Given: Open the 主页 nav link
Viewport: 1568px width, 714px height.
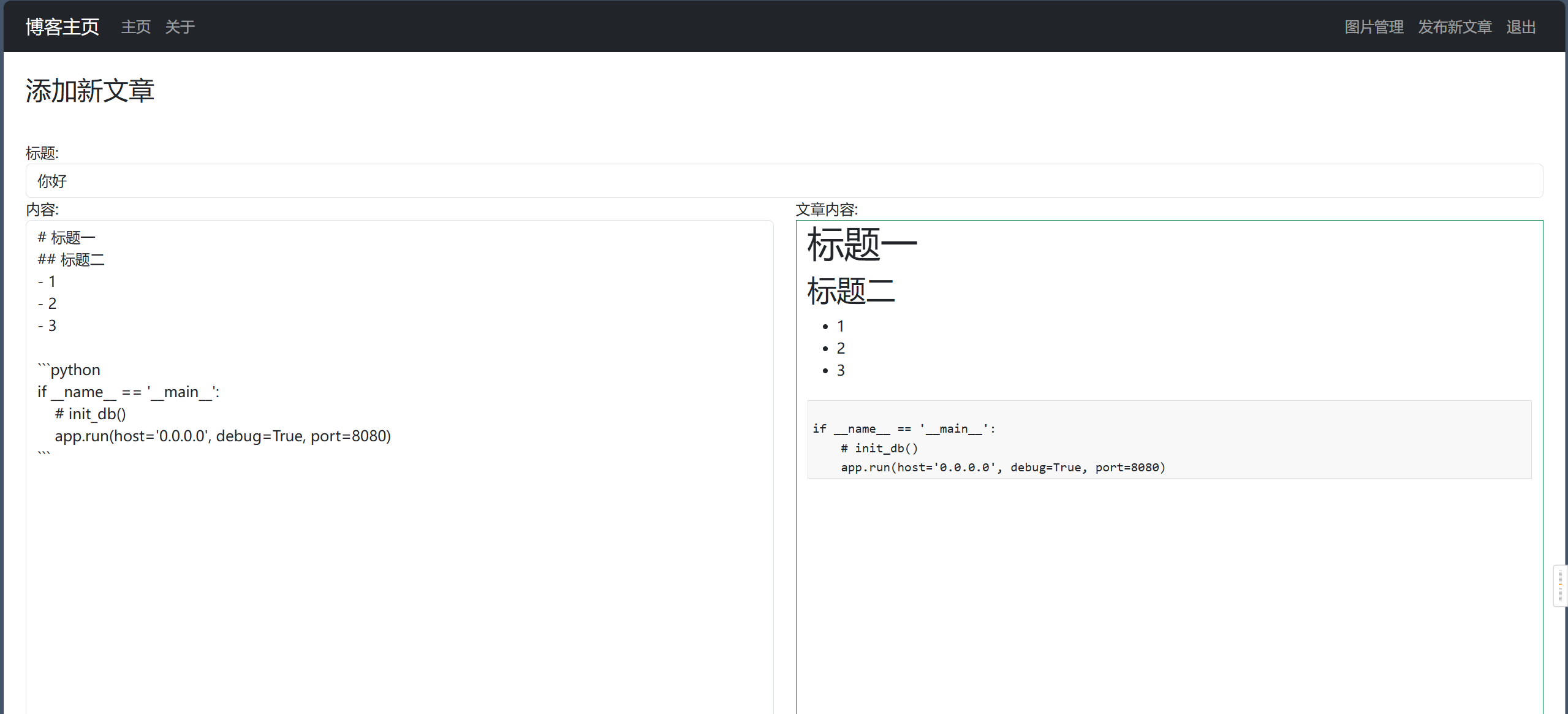Looking at the screenshot, I should (135, 27).
